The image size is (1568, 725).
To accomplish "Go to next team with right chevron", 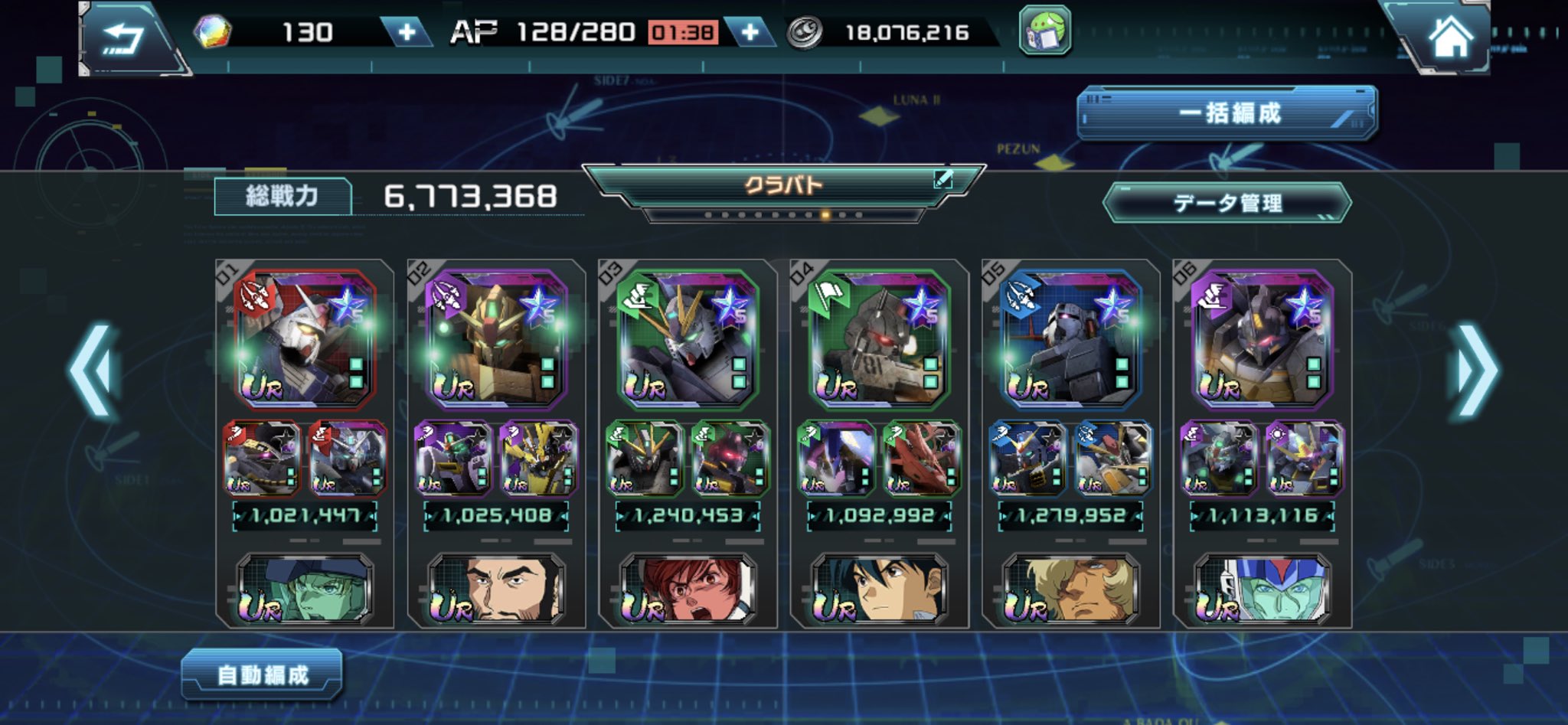I will coord(1472,370).
